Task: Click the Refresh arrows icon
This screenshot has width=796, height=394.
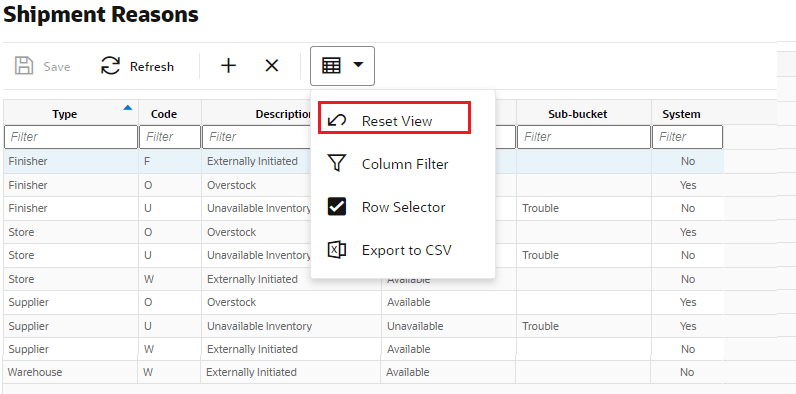Action: click(110, 66)
